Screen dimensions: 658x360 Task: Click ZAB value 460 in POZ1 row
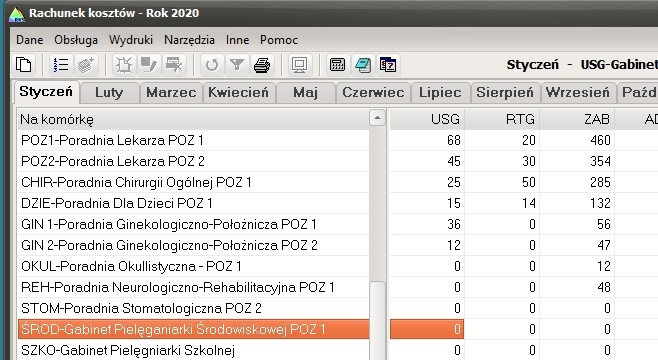[x=600, y=140]
